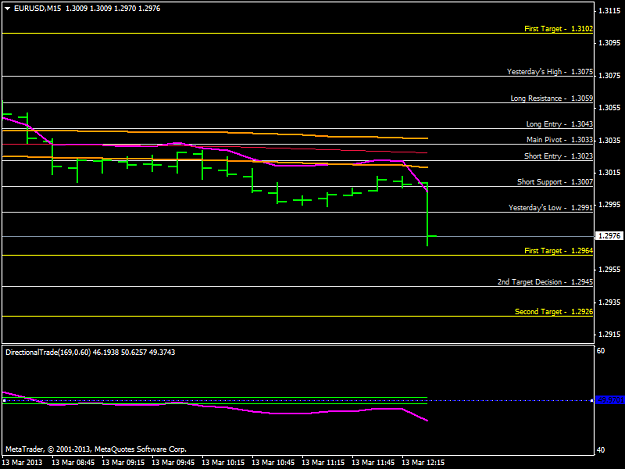Click the 1.3055 price scale value
This screenshot has width=625, height=469.
pos(609,108)
